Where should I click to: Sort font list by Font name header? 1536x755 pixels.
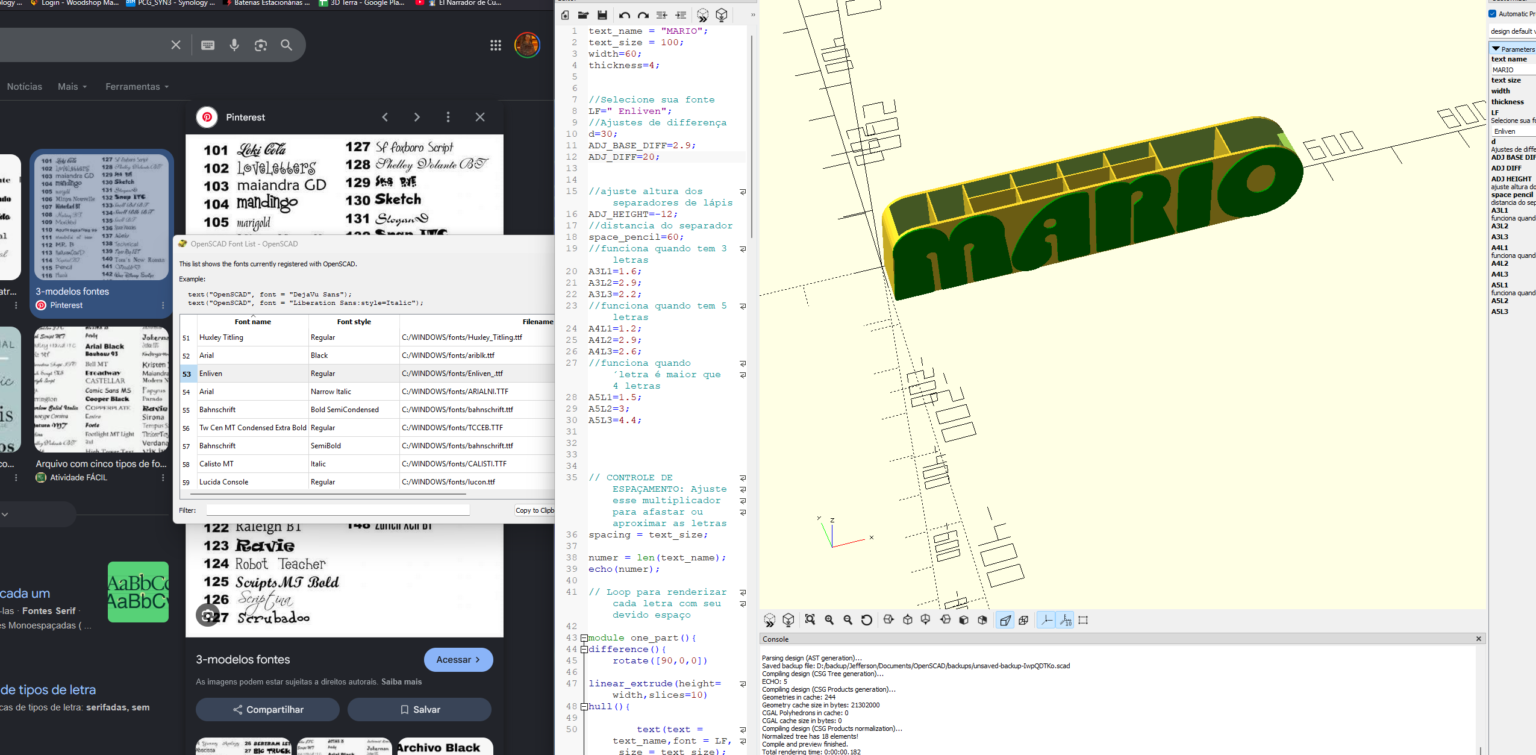(x=253, y=322)
